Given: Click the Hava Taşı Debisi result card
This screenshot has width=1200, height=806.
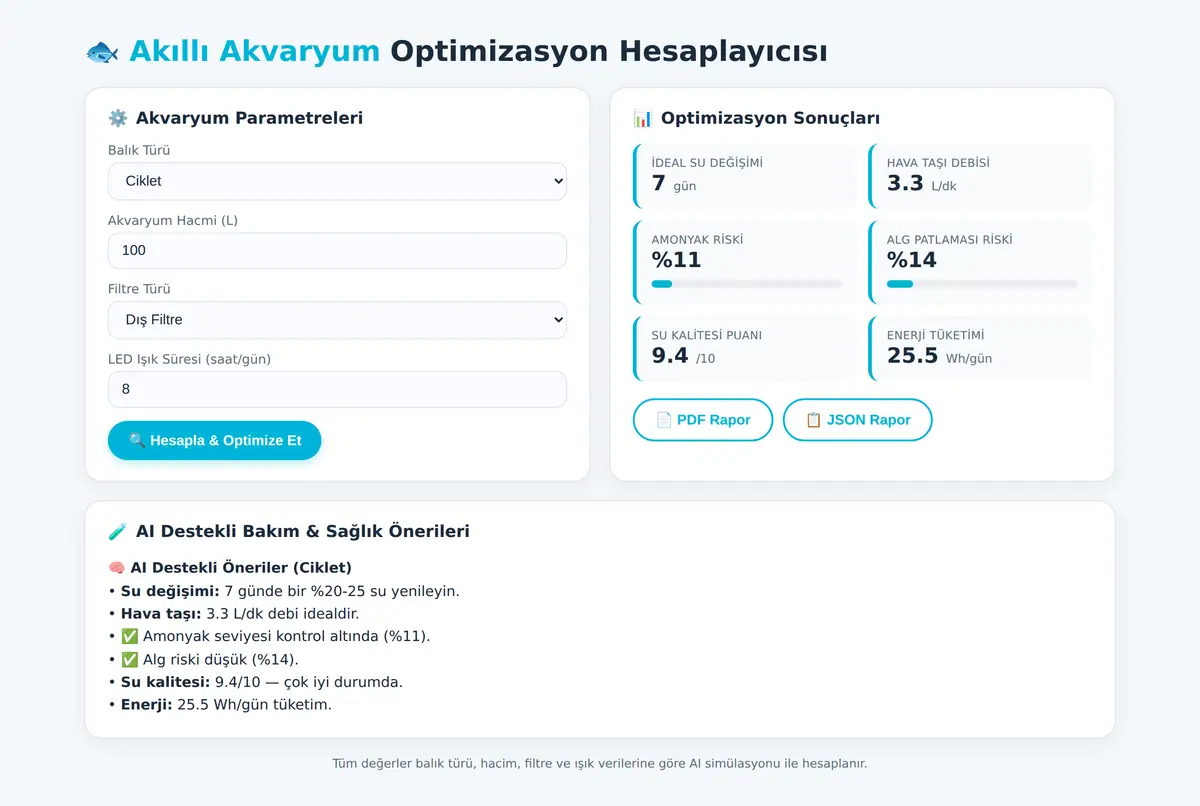Looking at the screenshot, I should tap(980, 176).
